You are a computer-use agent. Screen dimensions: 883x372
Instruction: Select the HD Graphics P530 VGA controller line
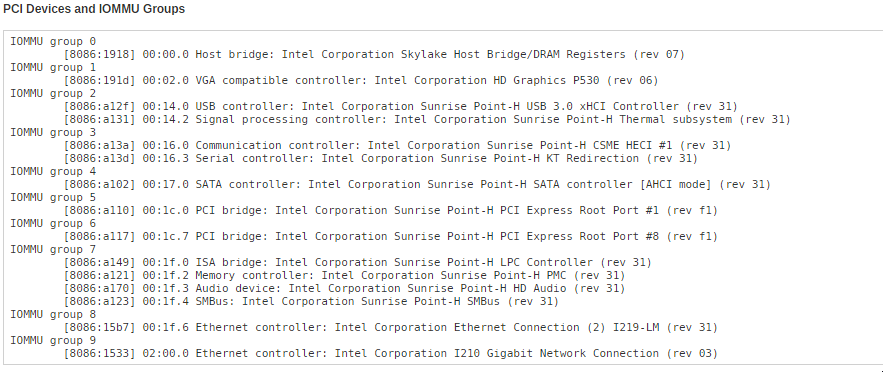coord(361,80)
